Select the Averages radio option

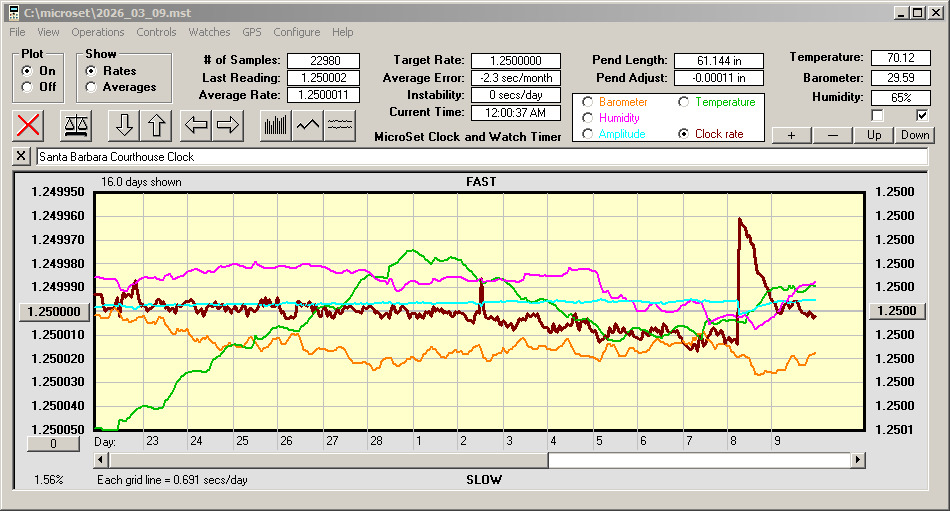[x=91, y=87]
